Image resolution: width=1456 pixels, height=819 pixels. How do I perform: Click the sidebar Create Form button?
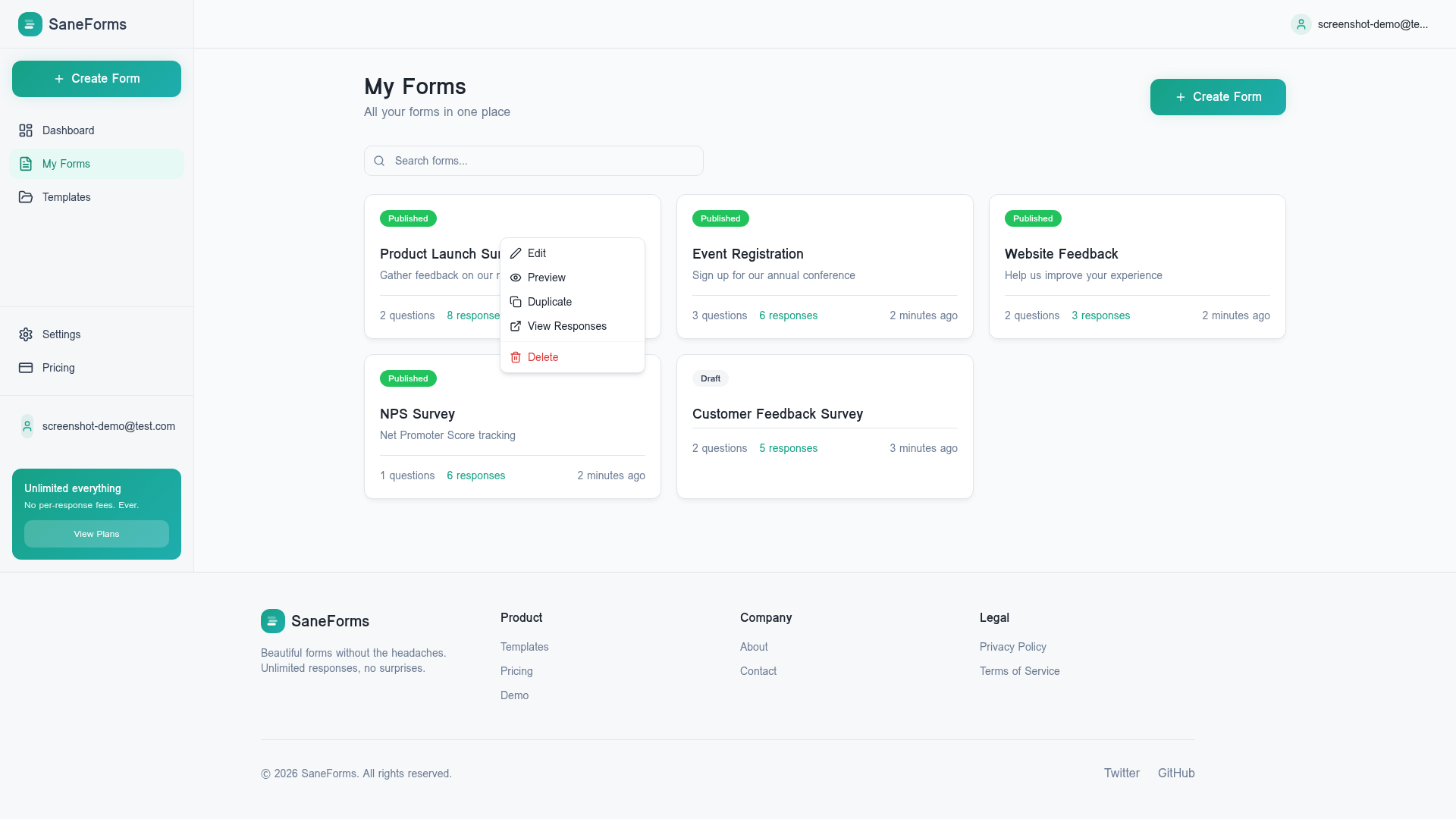96,79
